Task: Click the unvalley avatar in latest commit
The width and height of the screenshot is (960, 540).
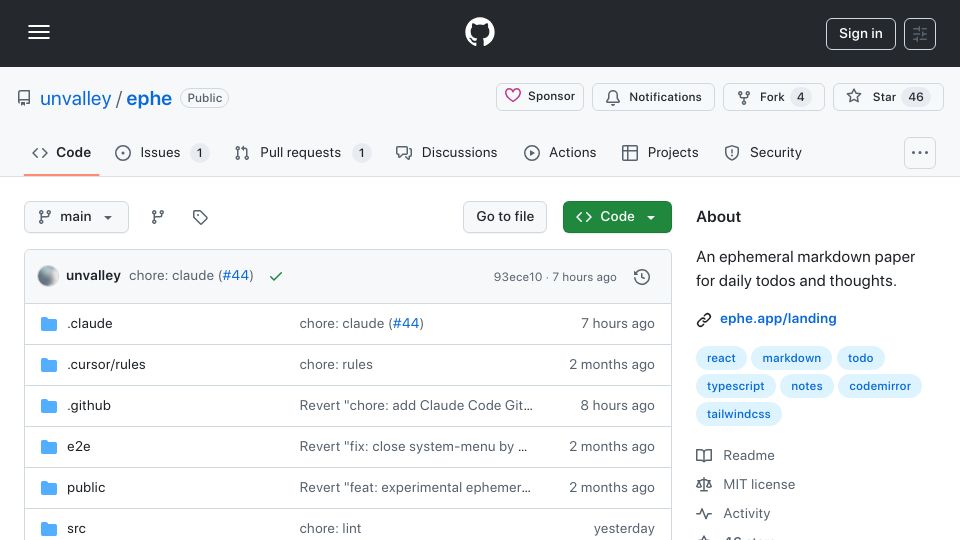Action: (x=48, y=276)
